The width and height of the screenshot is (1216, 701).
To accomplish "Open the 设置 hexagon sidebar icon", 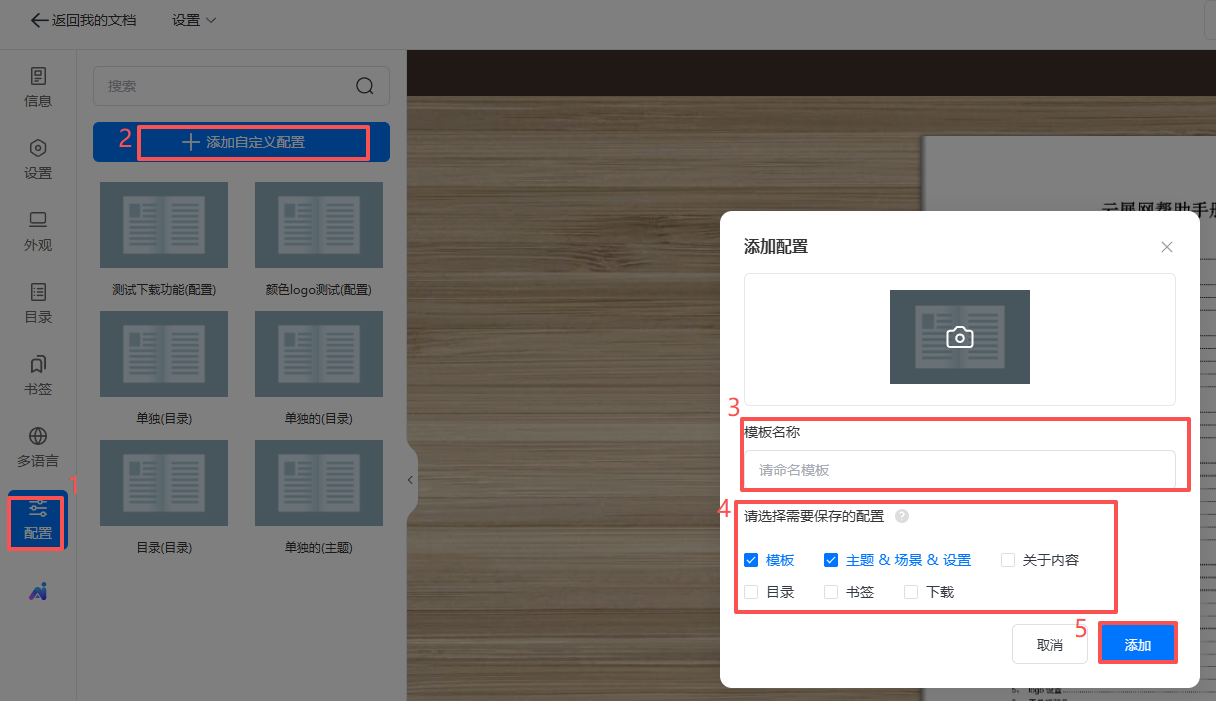I will [38, 159].
